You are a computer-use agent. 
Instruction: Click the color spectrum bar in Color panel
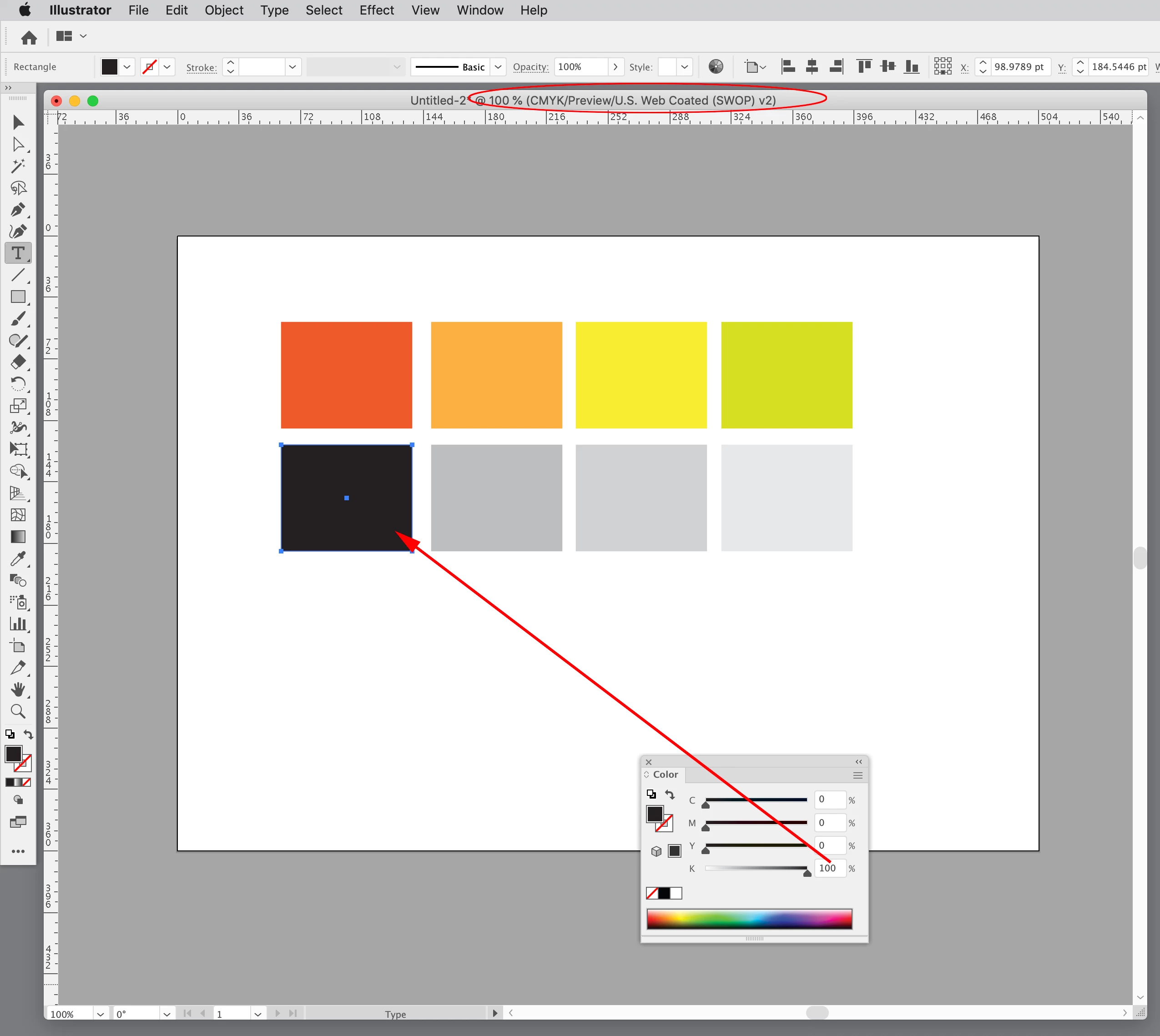(749, 919)
